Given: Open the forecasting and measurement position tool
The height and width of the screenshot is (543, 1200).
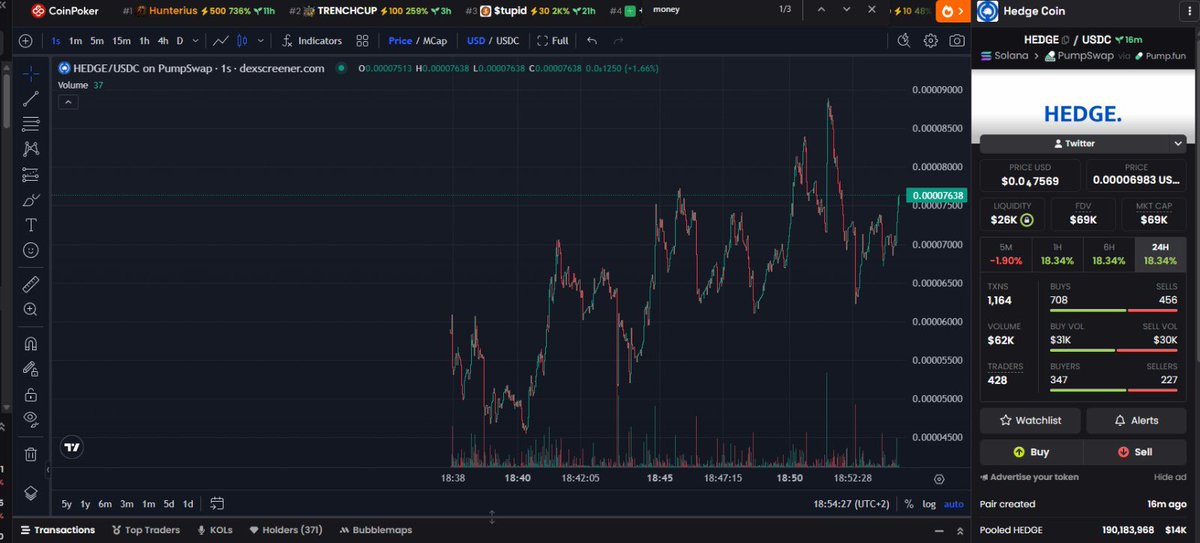Looking at the screenshot, I should (31, 174).
